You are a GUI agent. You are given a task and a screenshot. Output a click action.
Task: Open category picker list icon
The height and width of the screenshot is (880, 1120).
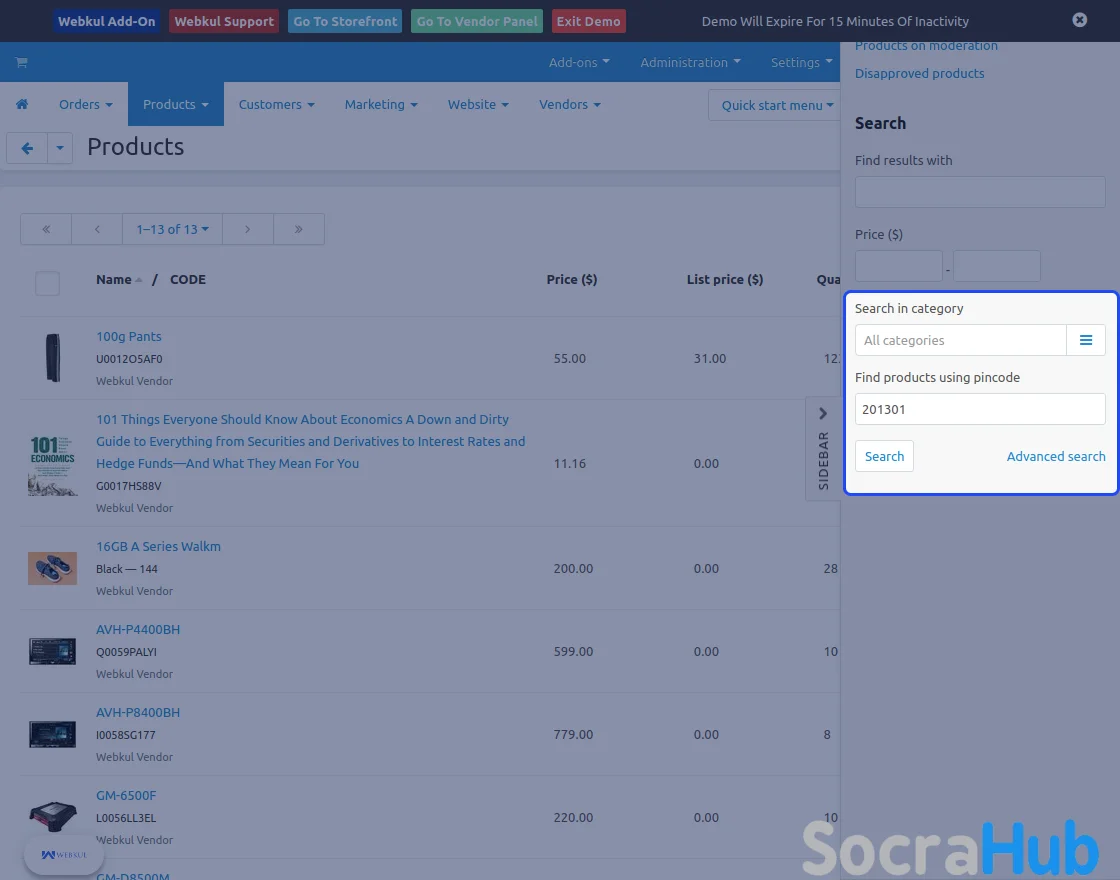pyautogui.click(x=1086, y=340)
